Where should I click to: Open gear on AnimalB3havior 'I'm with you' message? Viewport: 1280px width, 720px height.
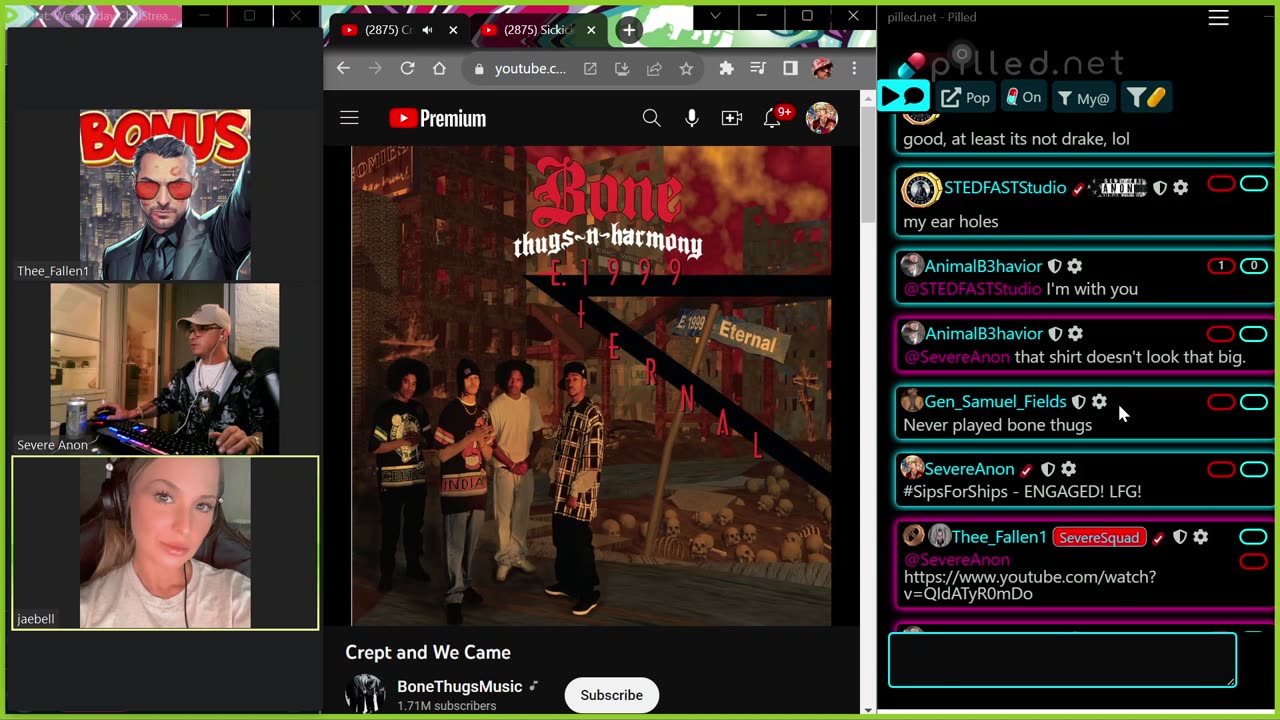[x=1075, y=266]
